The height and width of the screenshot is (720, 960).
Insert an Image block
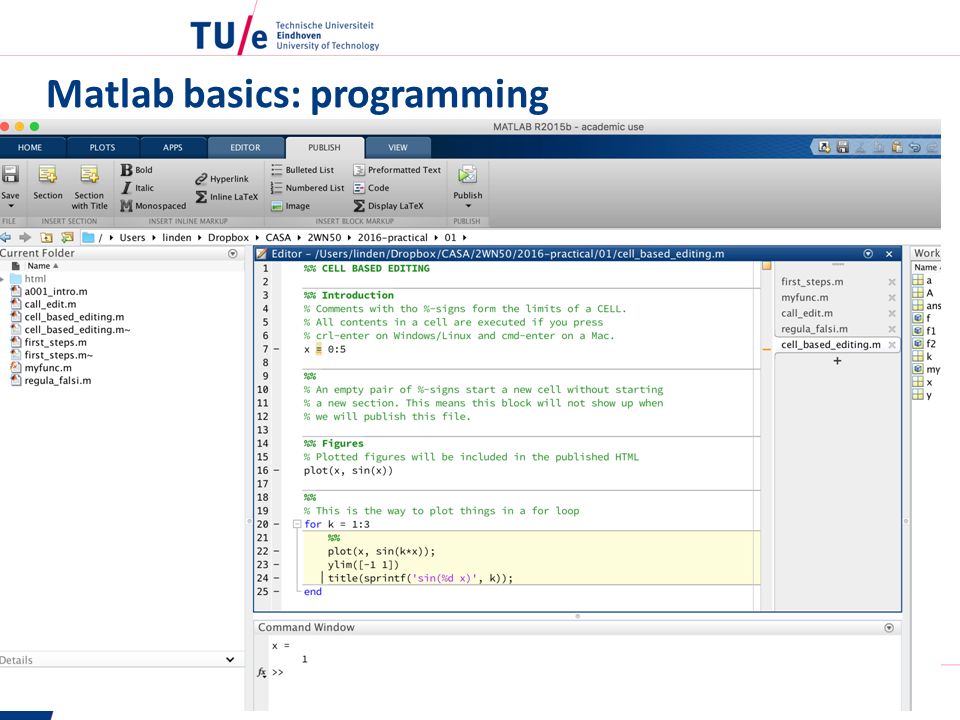tap(290, 206)
